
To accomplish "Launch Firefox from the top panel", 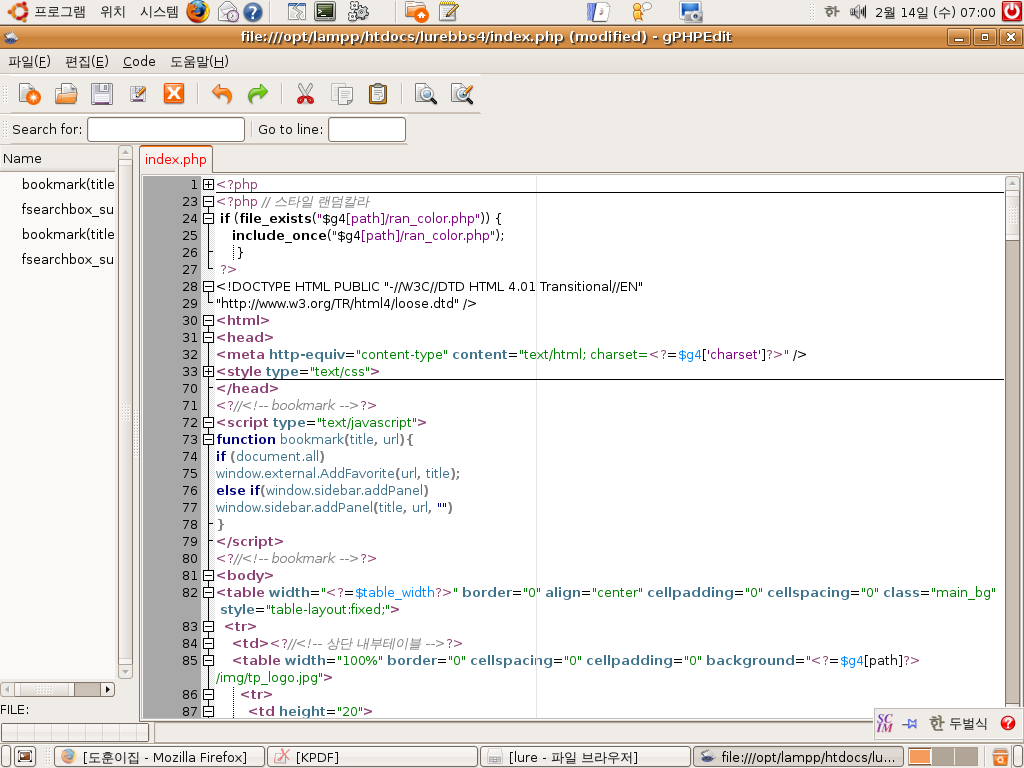I will point(198,12).
